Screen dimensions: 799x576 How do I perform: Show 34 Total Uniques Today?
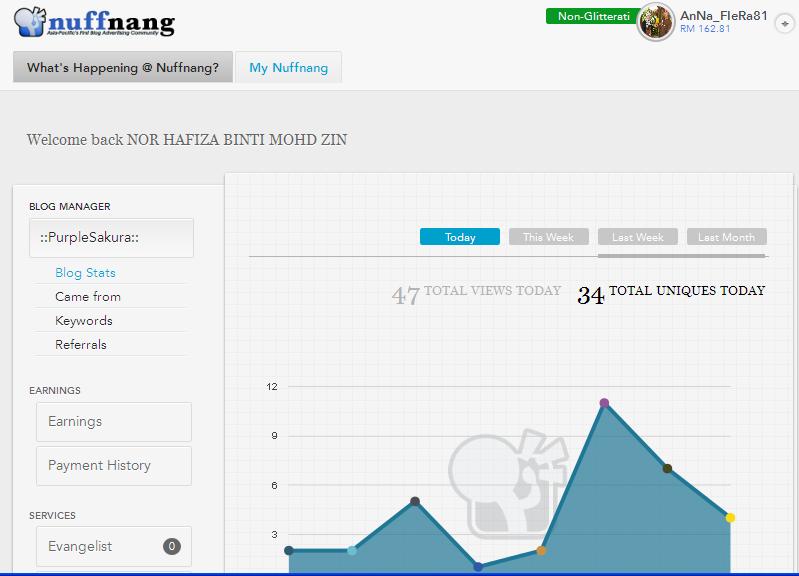click(671, 294)
